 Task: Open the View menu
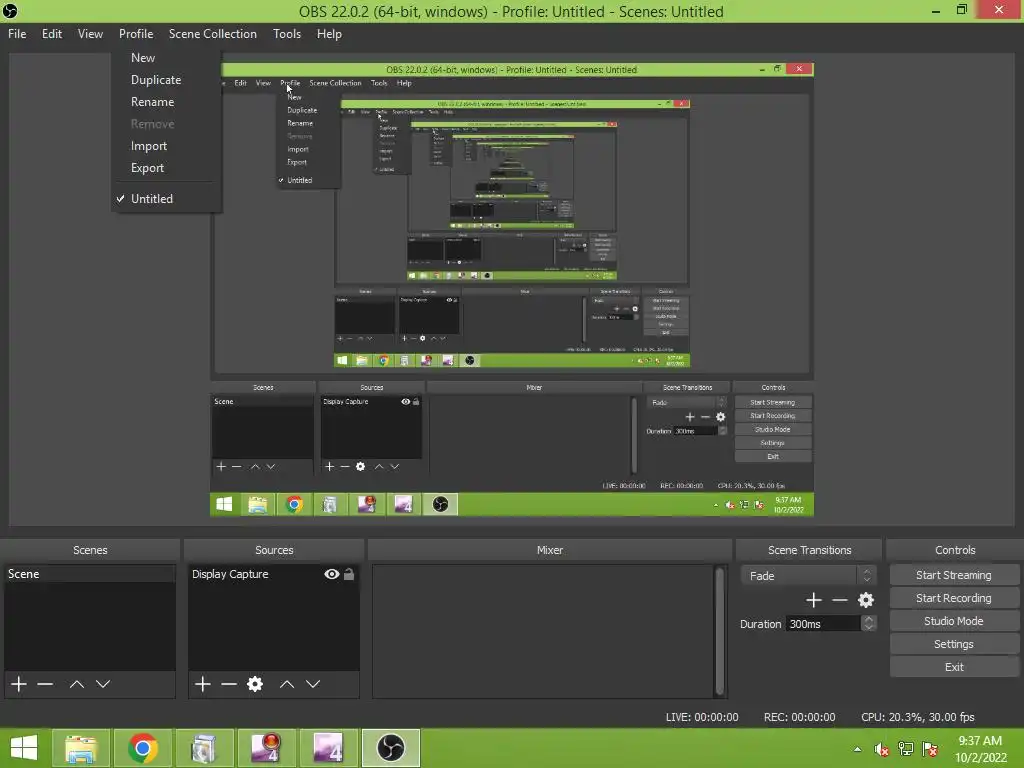click(90, 34)
